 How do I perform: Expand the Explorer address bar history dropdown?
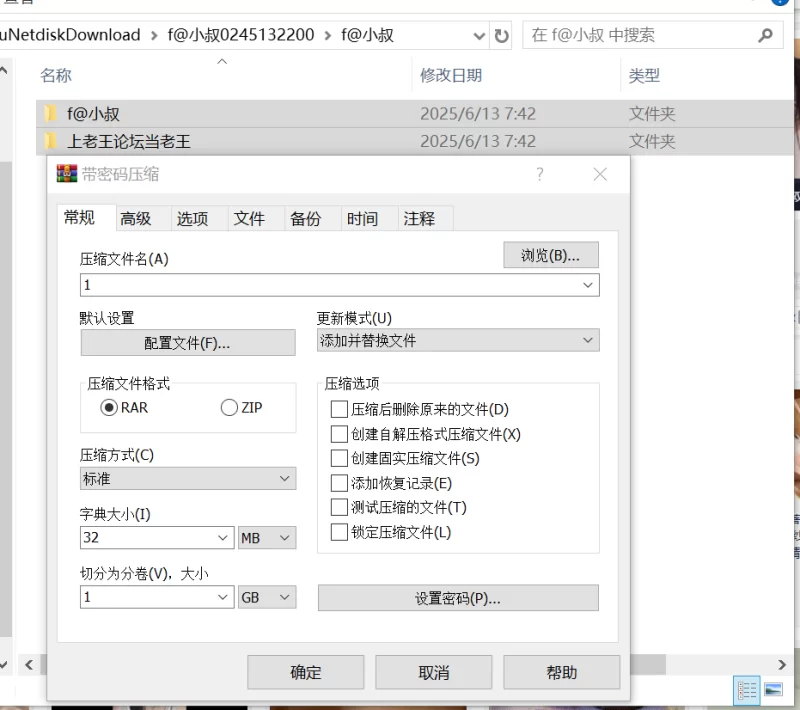(x=479, y=36)
